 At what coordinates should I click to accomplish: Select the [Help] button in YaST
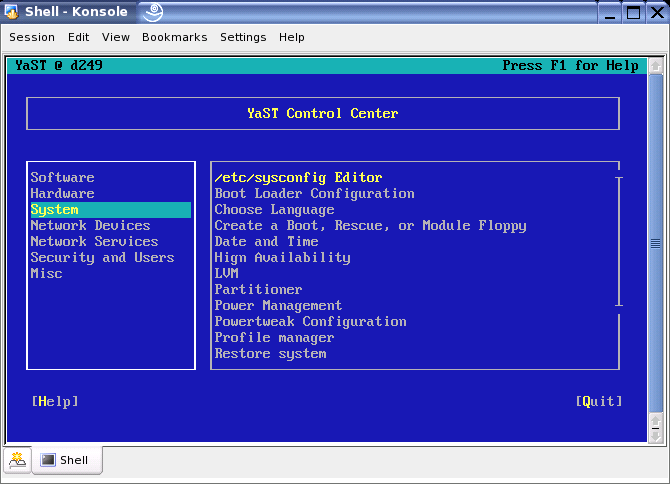(x=55, y=401)
